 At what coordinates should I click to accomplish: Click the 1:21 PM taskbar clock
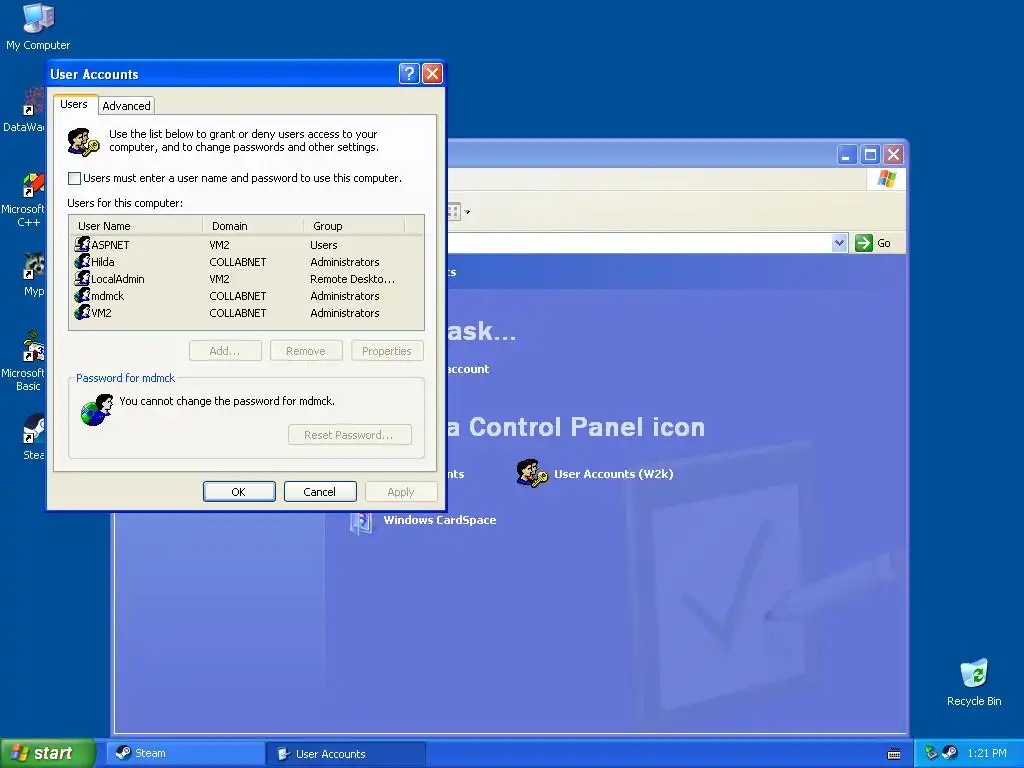point(986,753)
